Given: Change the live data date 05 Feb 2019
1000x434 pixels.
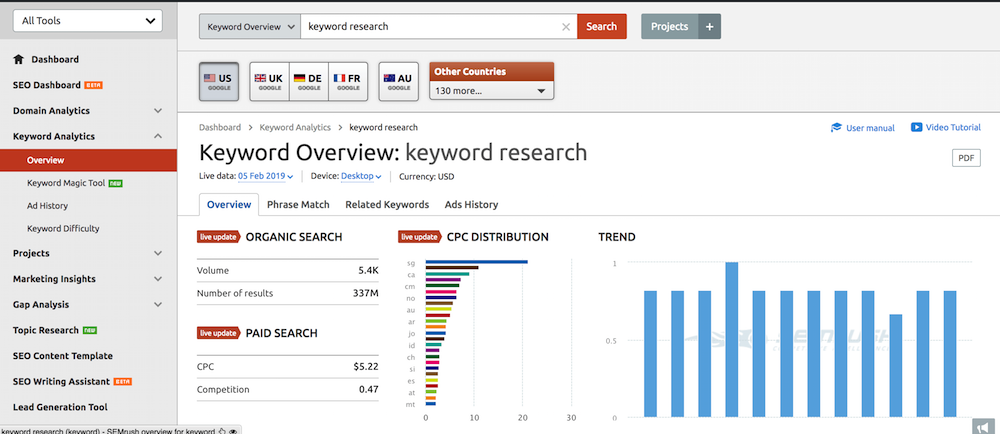Looking at the screenshot, I should coord(265,177).
